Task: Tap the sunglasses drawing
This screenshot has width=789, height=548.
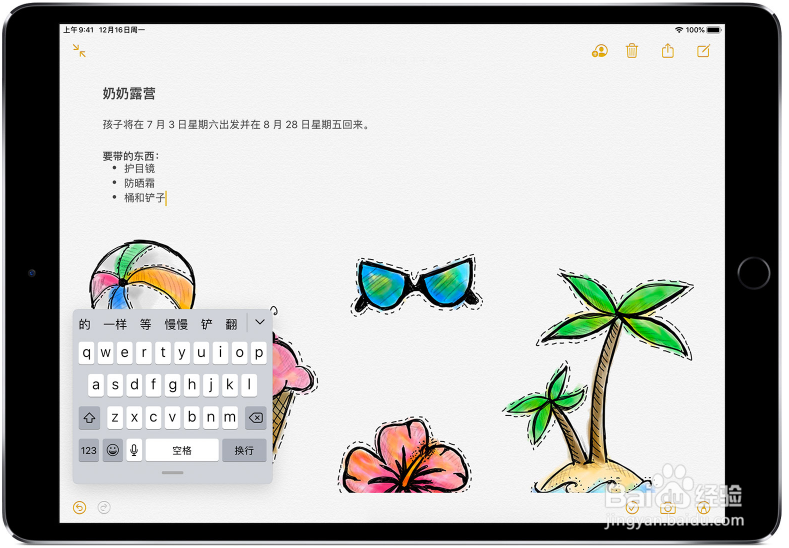Action: point(416,285)
